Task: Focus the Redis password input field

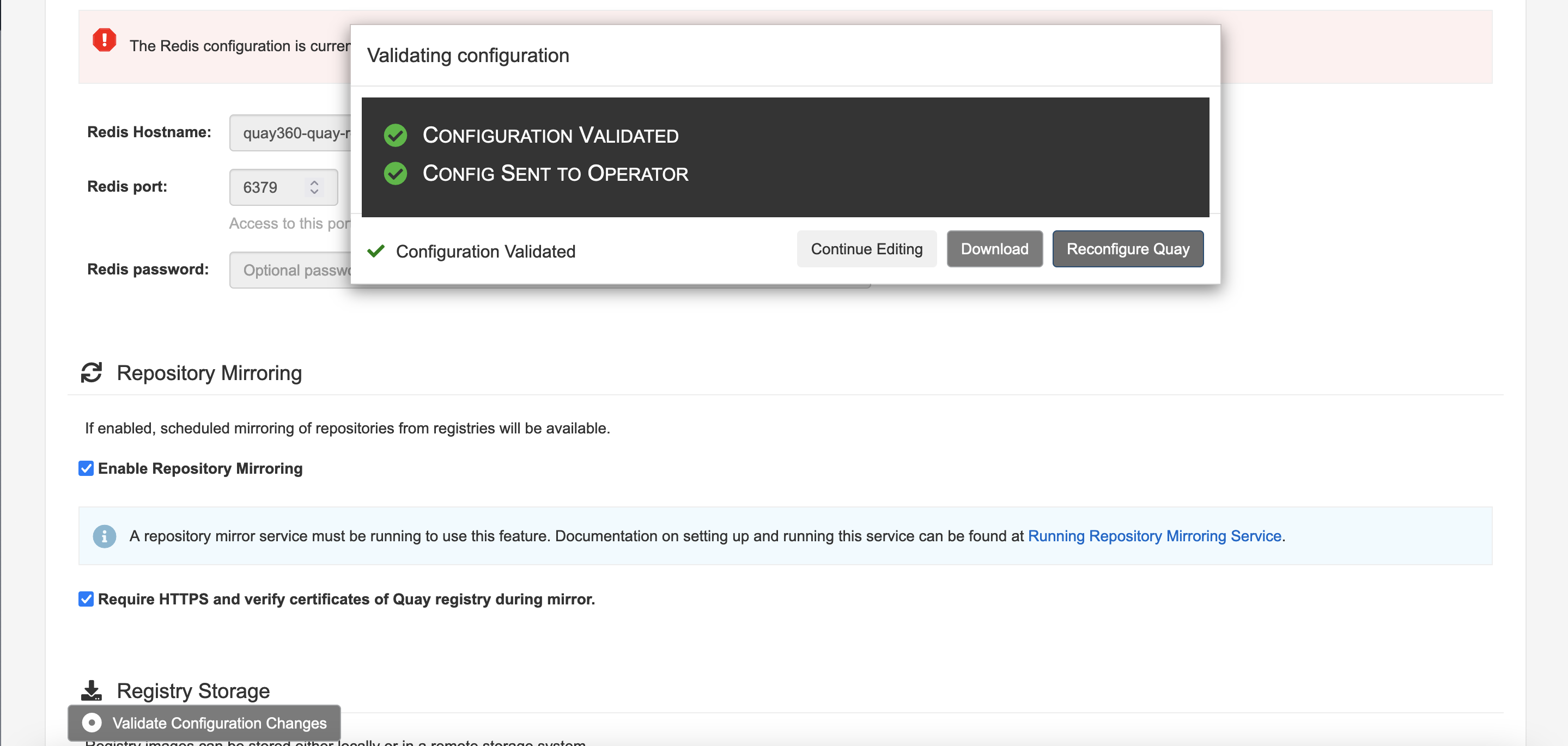Action: (x=291, y=270)
